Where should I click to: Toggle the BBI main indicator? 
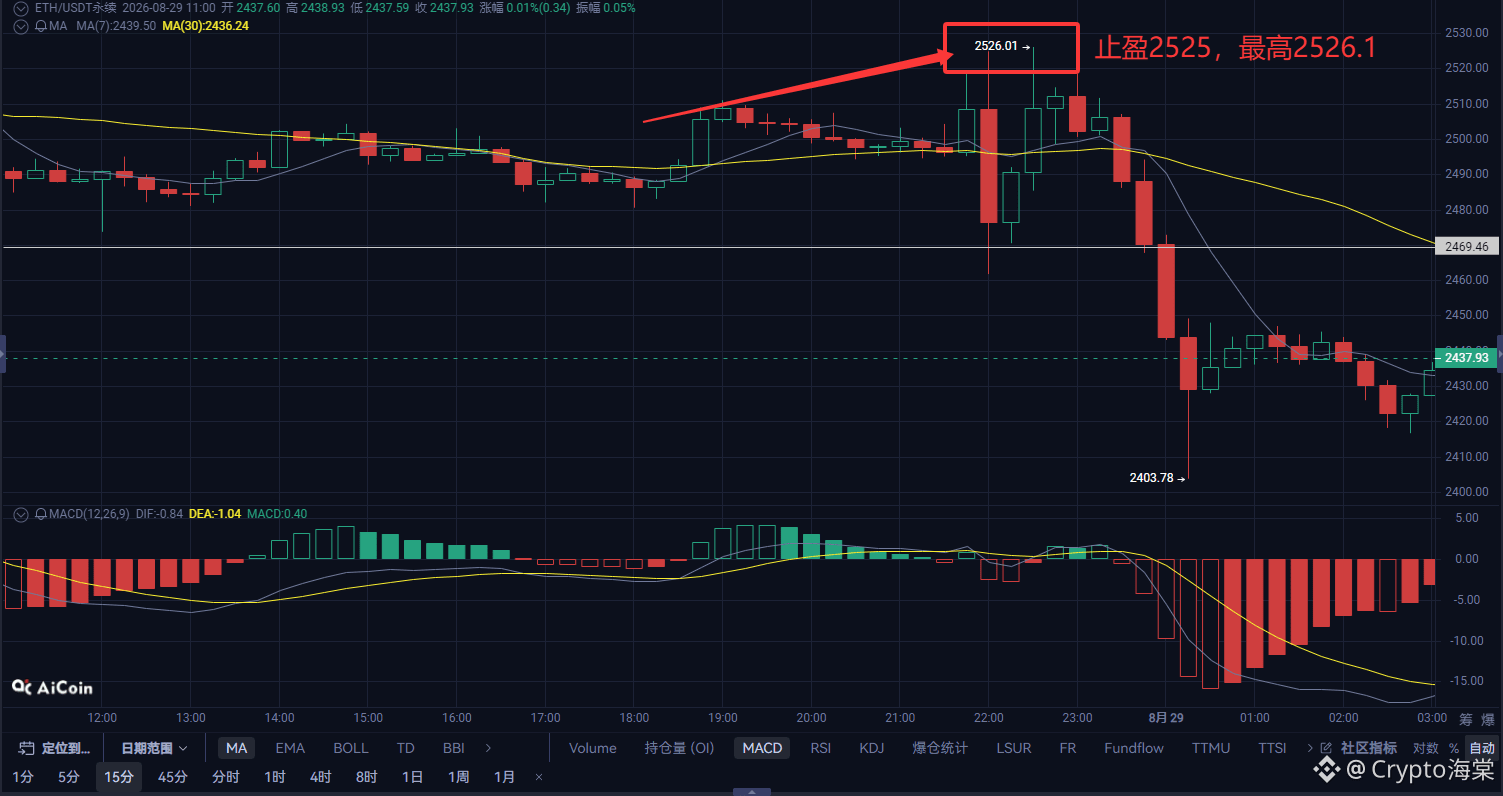pos(453,748)
